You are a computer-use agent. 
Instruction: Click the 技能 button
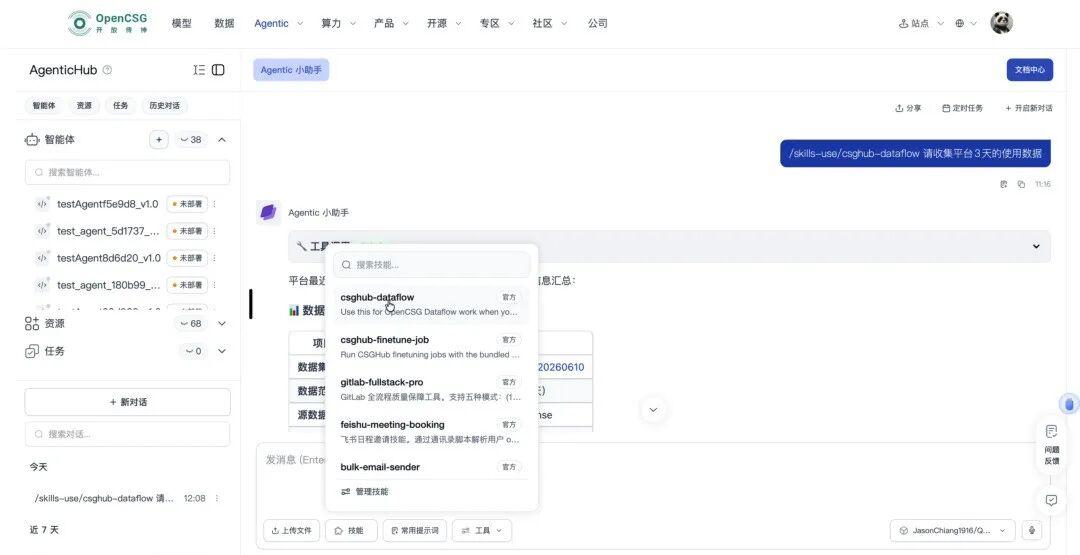pos(351,530)
